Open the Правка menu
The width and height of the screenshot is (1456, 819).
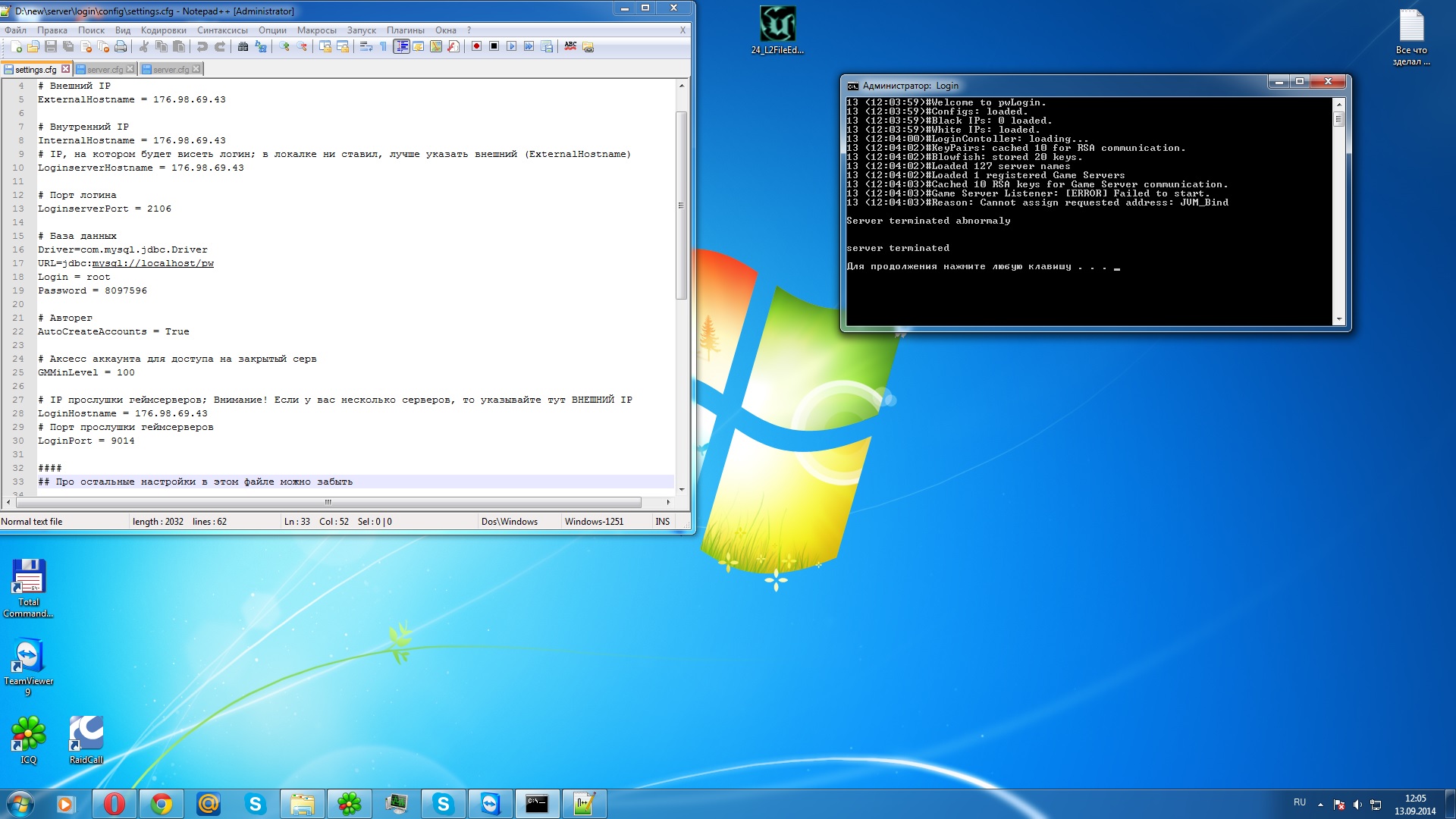[52, 30]
